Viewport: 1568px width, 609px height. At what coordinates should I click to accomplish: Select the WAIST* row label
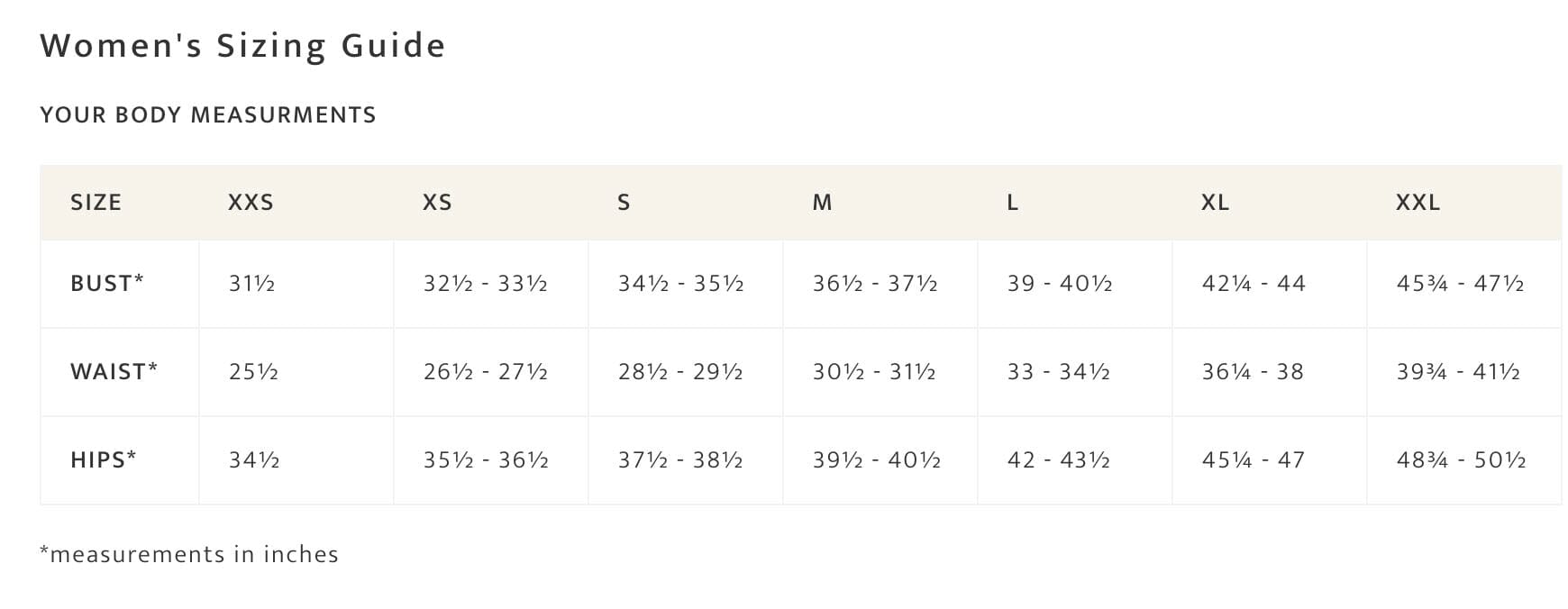click(x=114, y=372)
